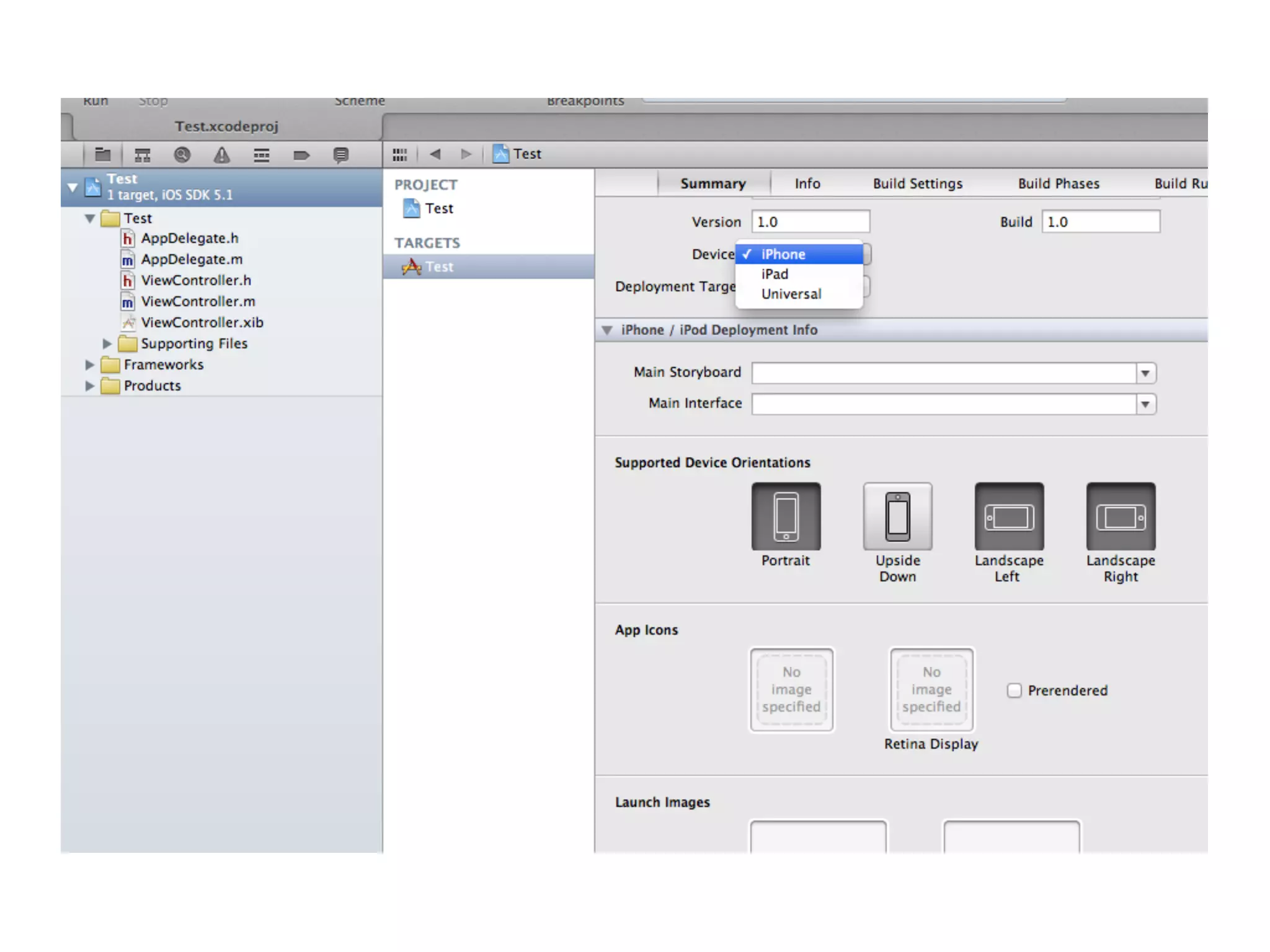Open the Search navigator magnifier icon
Image resolution: width=1270 pixels, height=952 pixels.
[x=182, y=155]
